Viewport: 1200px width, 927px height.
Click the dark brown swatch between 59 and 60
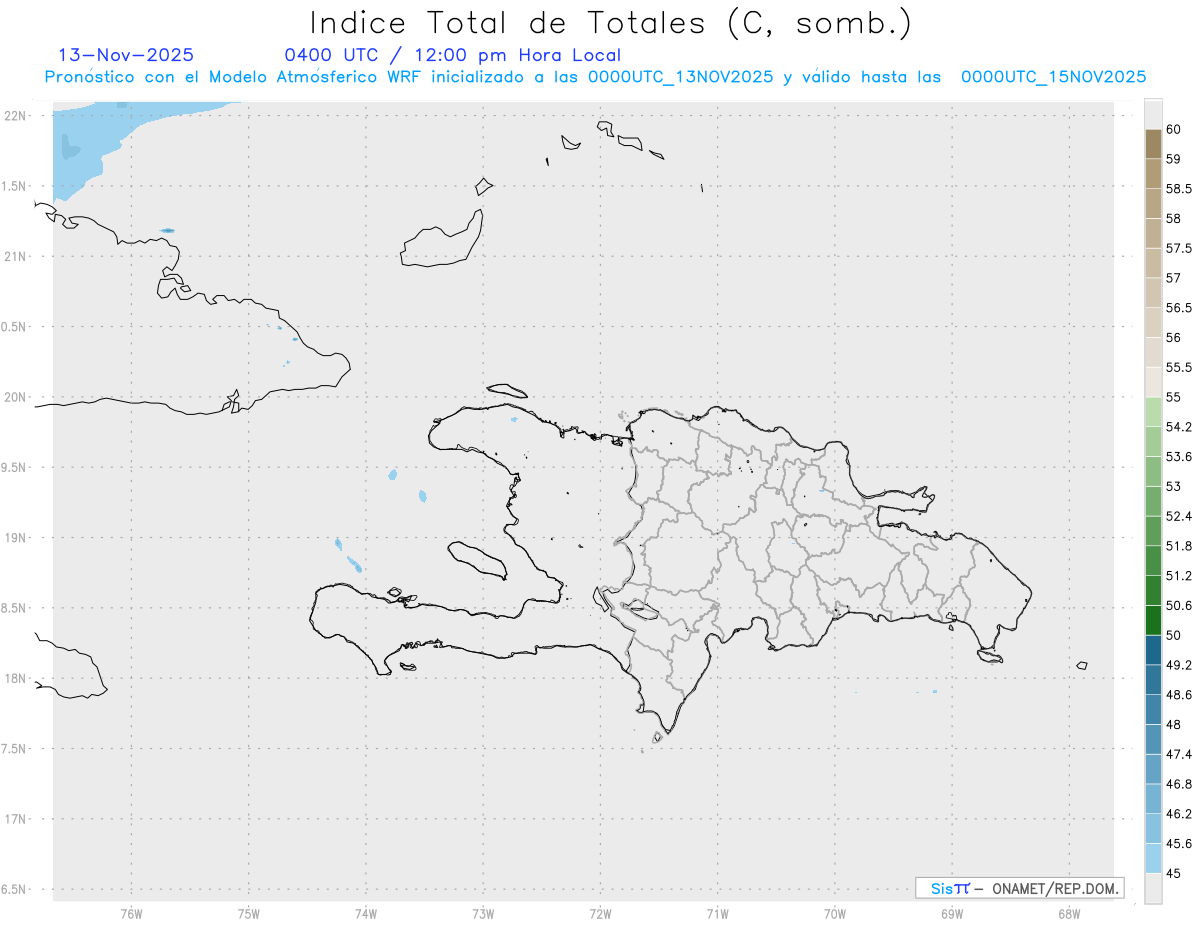click(x=1153, y=144)
